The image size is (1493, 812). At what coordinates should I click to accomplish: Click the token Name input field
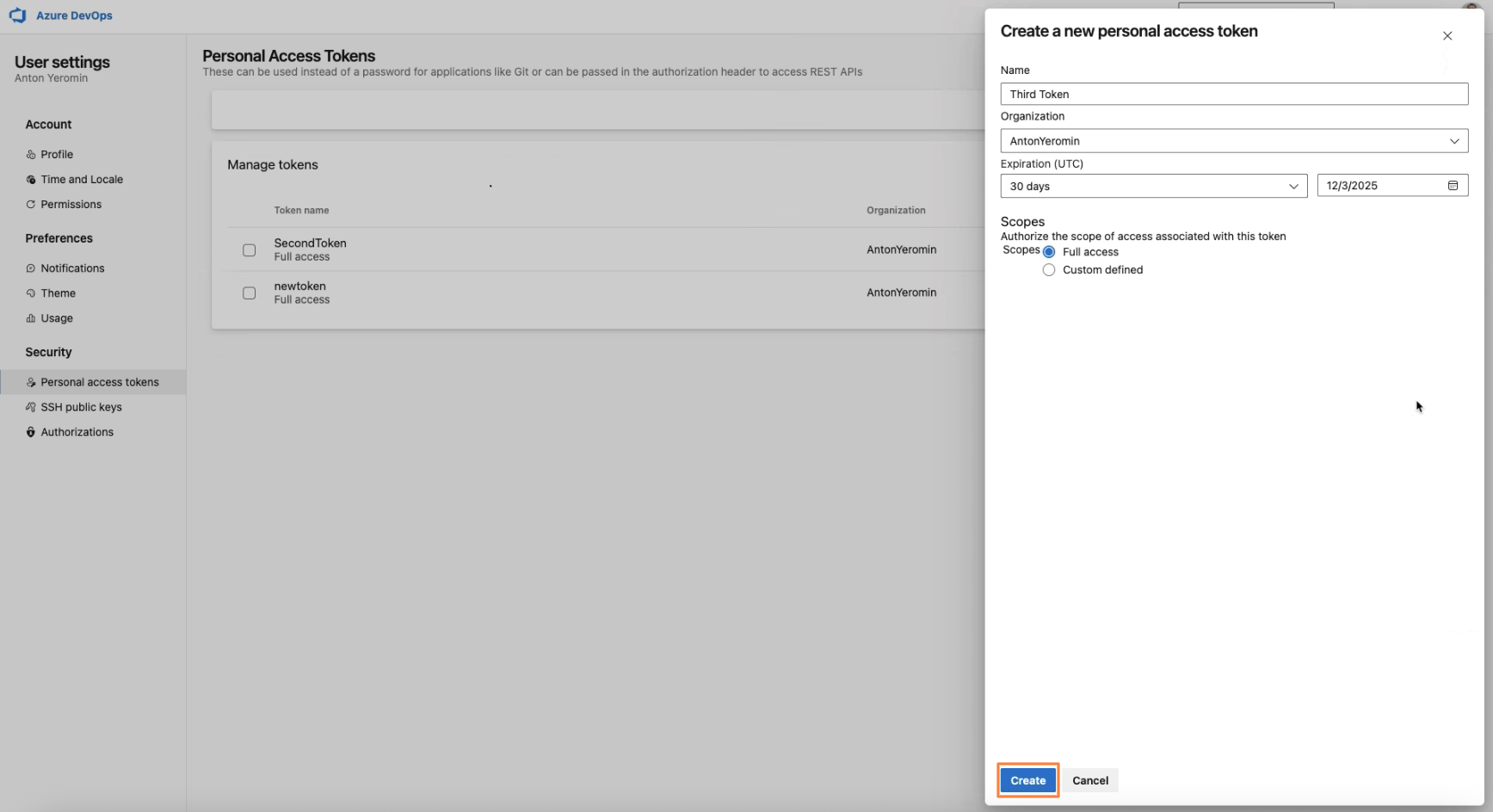tap(1234, 95)
